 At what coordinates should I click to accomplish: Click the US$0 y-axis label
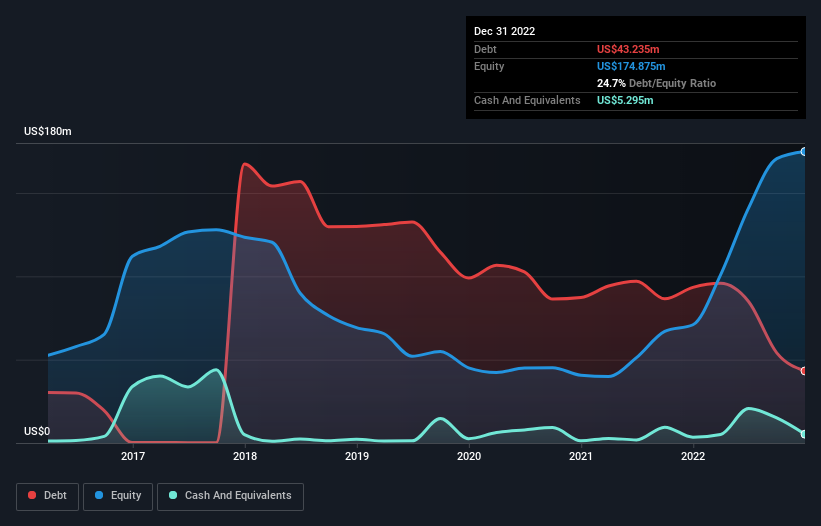coord(37,431)
